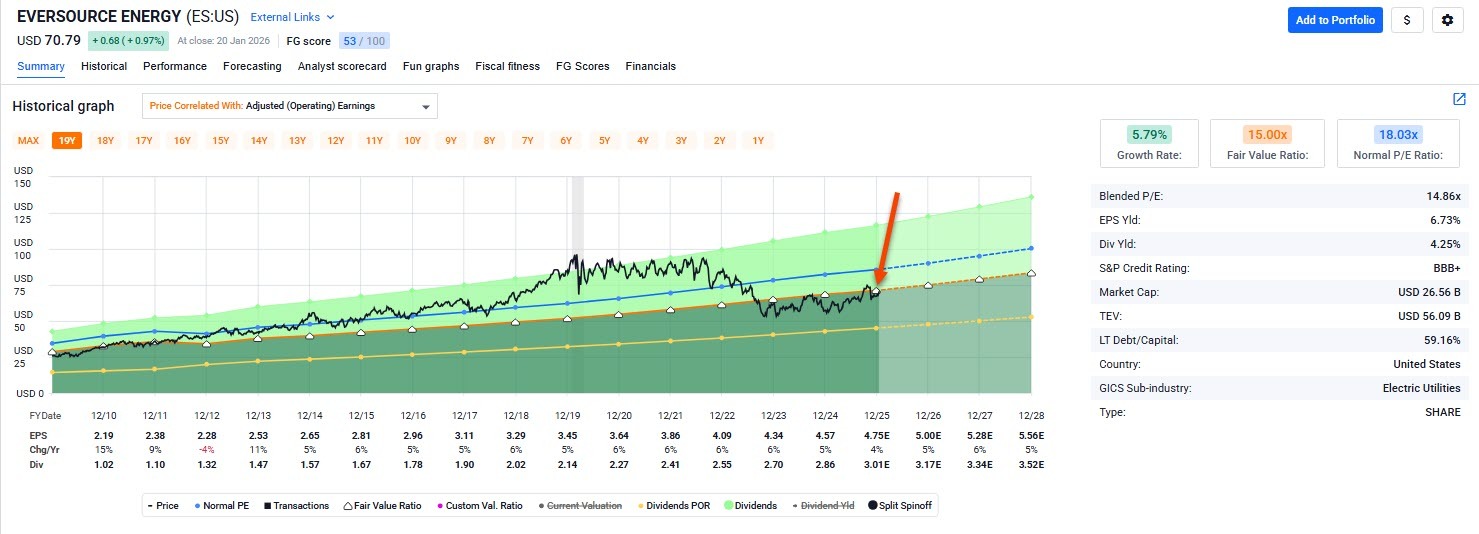1479x534 pixels.
Task: Click the EPS estimate 4.75E
Action: (876, 437)
